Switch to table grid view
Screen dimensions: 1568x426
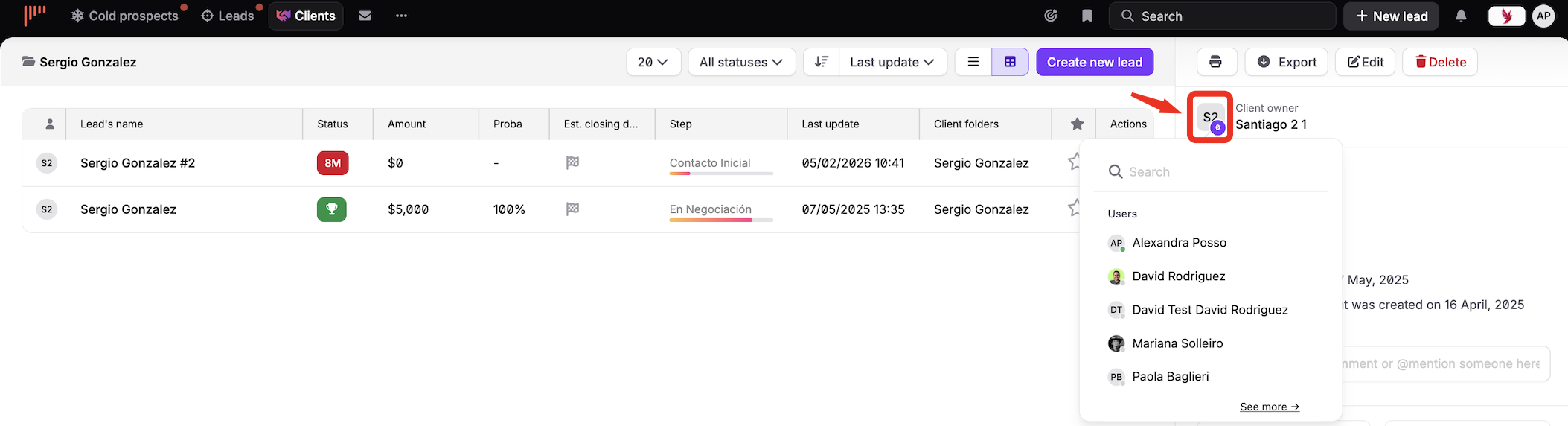[x=1010, y=62]
